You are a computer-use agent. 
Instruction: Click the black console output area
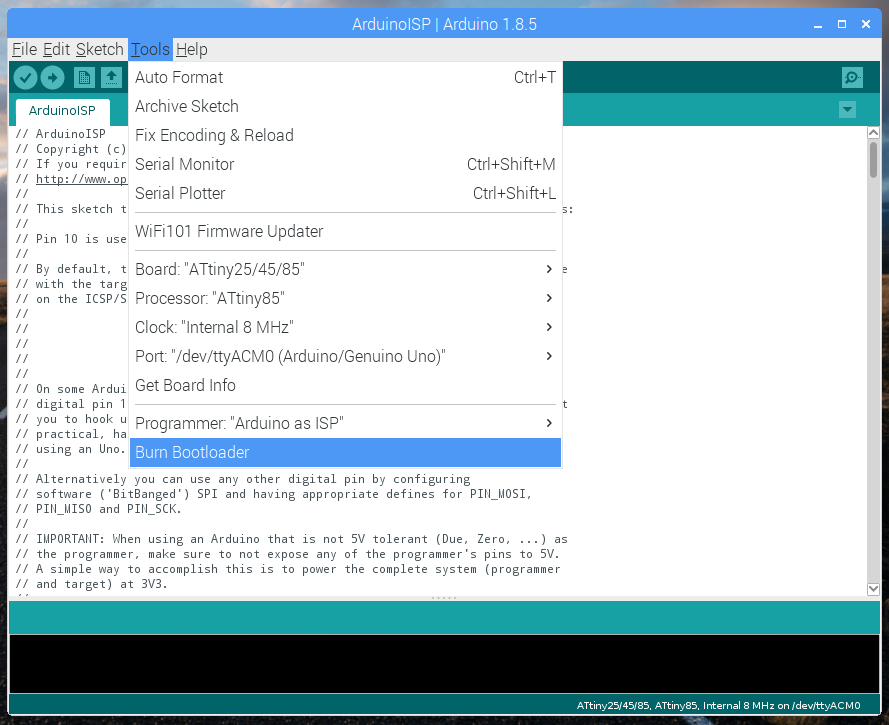(x=444, y=664)
